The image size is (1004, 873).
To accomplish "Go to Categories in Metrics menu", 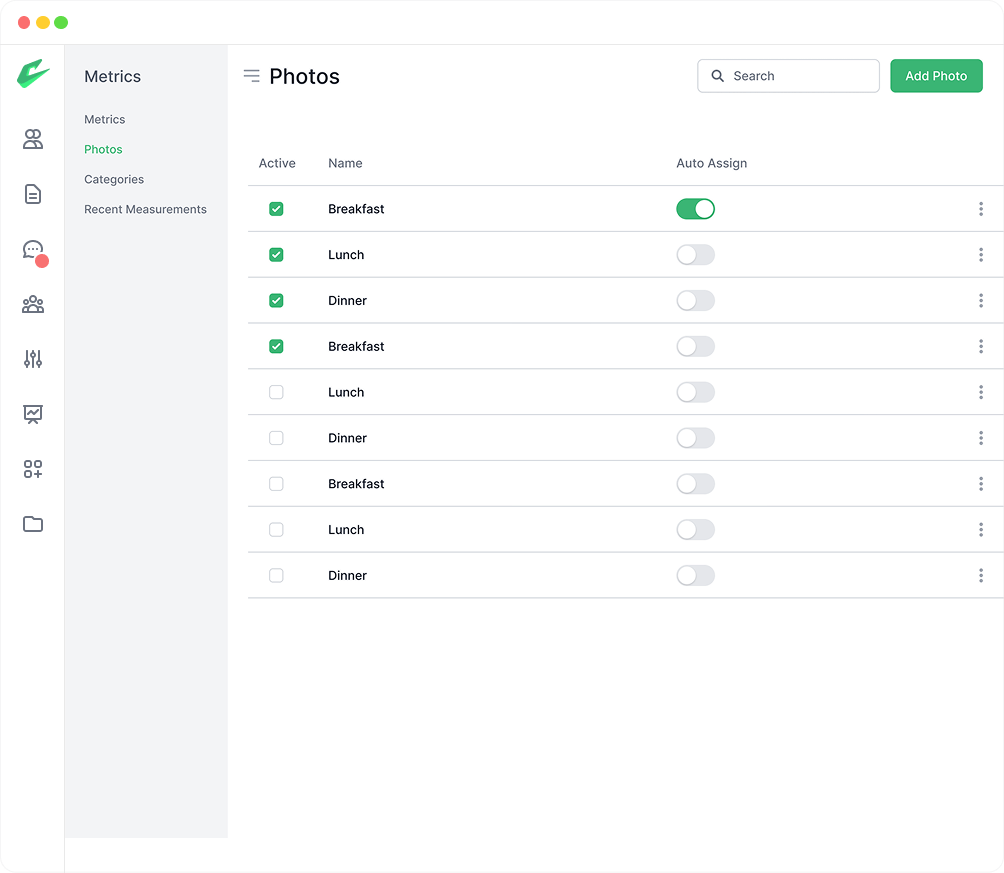I will coord(114,180).
